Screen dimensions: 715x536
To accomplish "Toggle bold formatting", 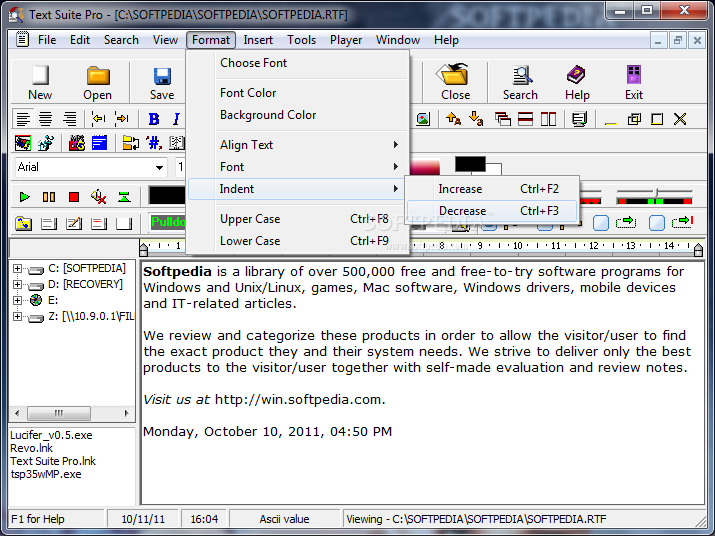I will point(154,119).
